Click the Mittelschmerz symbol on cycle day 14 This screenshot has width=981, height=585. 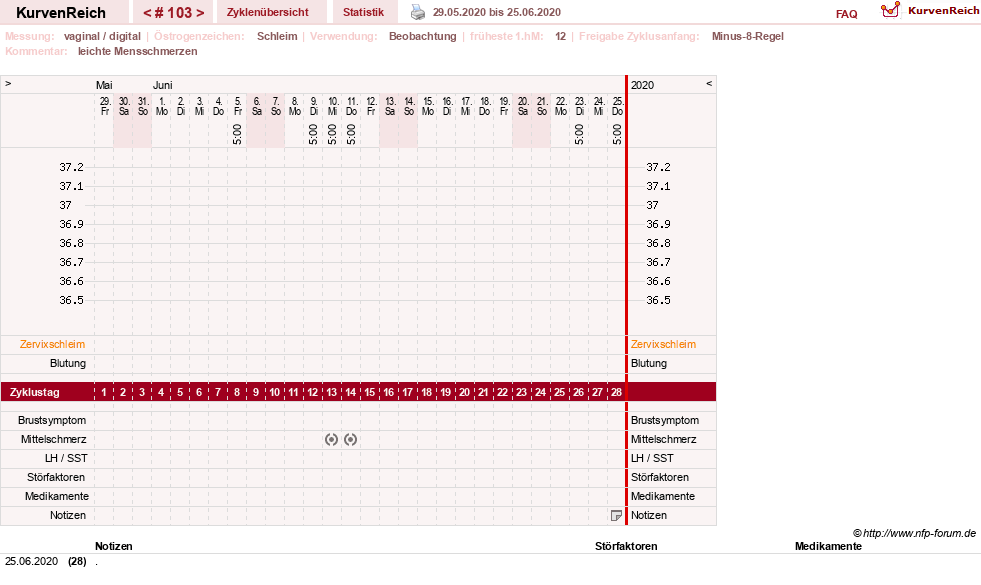(x=350, y=440)
